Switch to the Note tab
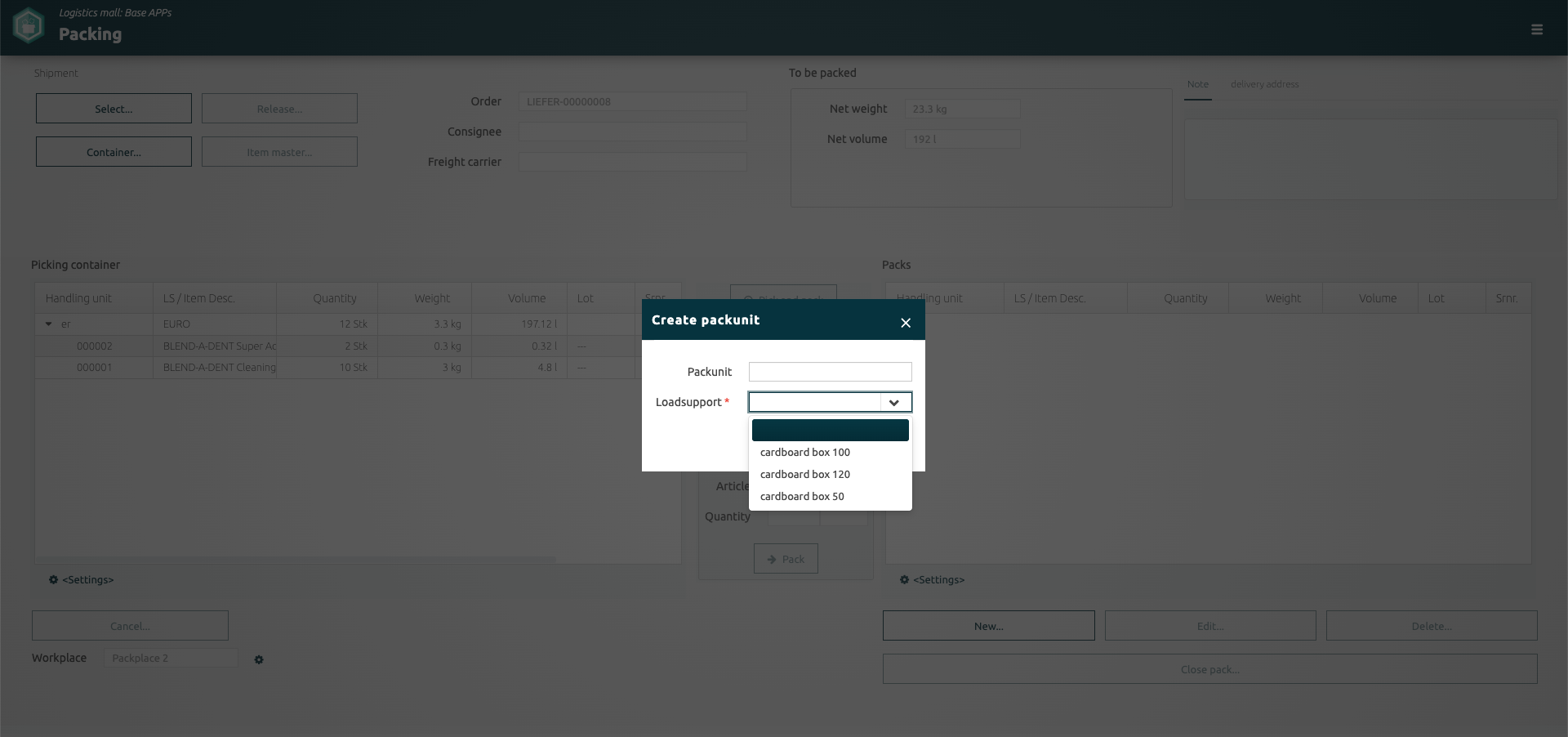Image resolution: width=1568 pixels, height=737 pixels. tap(1197, 84)
